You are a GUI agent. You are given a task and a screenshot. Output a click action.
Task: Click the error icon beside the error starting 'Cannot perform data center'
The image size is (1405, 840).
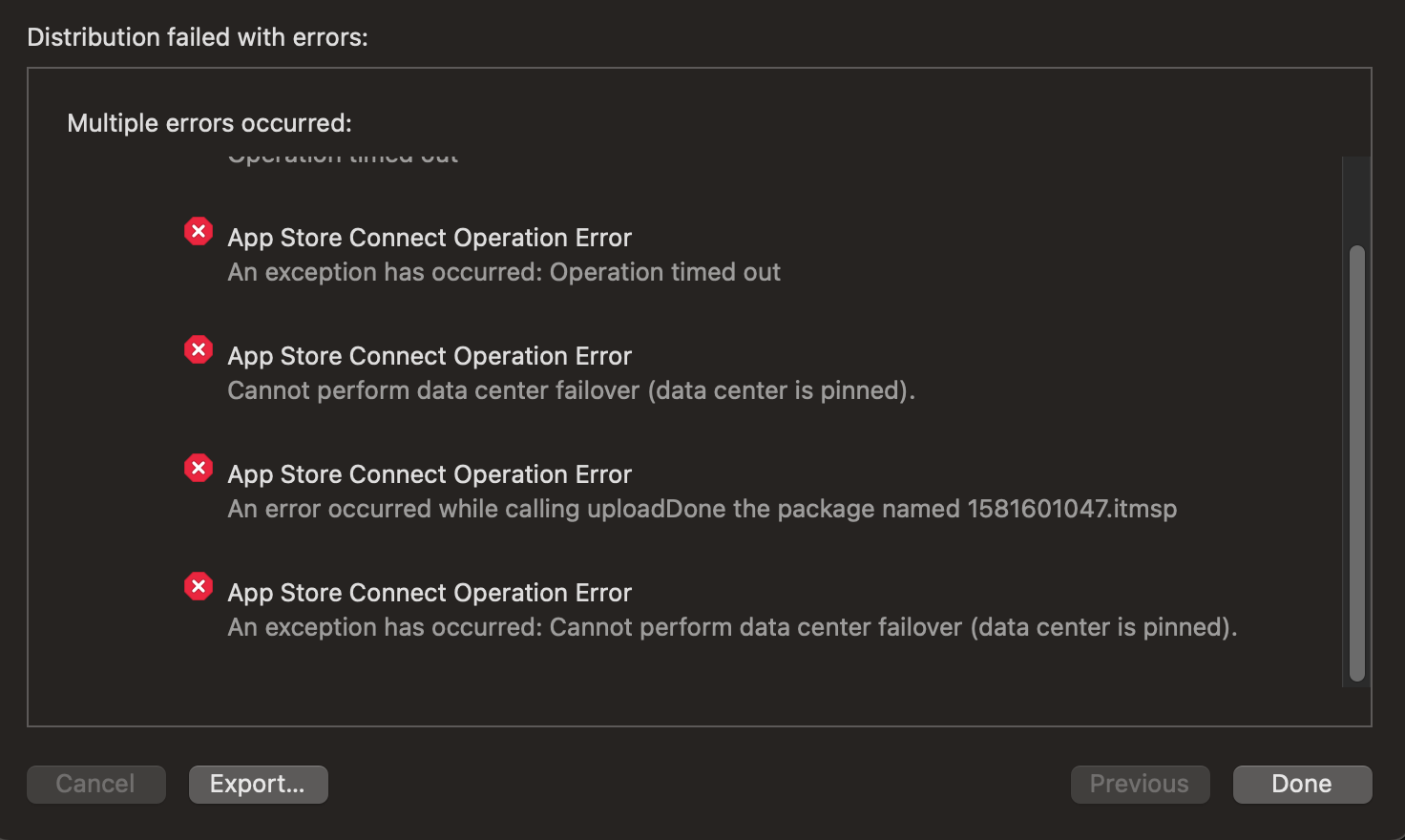(x=199, y=350)
